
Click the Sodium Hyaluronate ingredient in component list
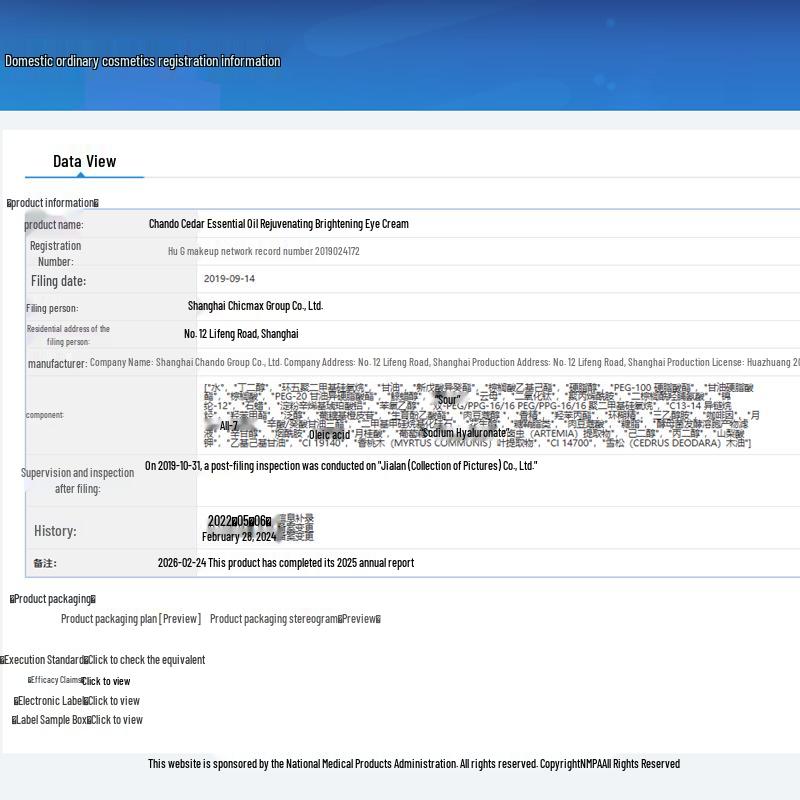click(465, 433)
